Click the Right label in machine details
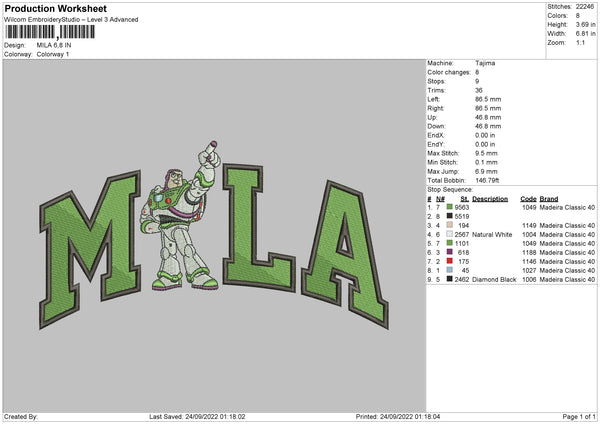 click(435, 108)
